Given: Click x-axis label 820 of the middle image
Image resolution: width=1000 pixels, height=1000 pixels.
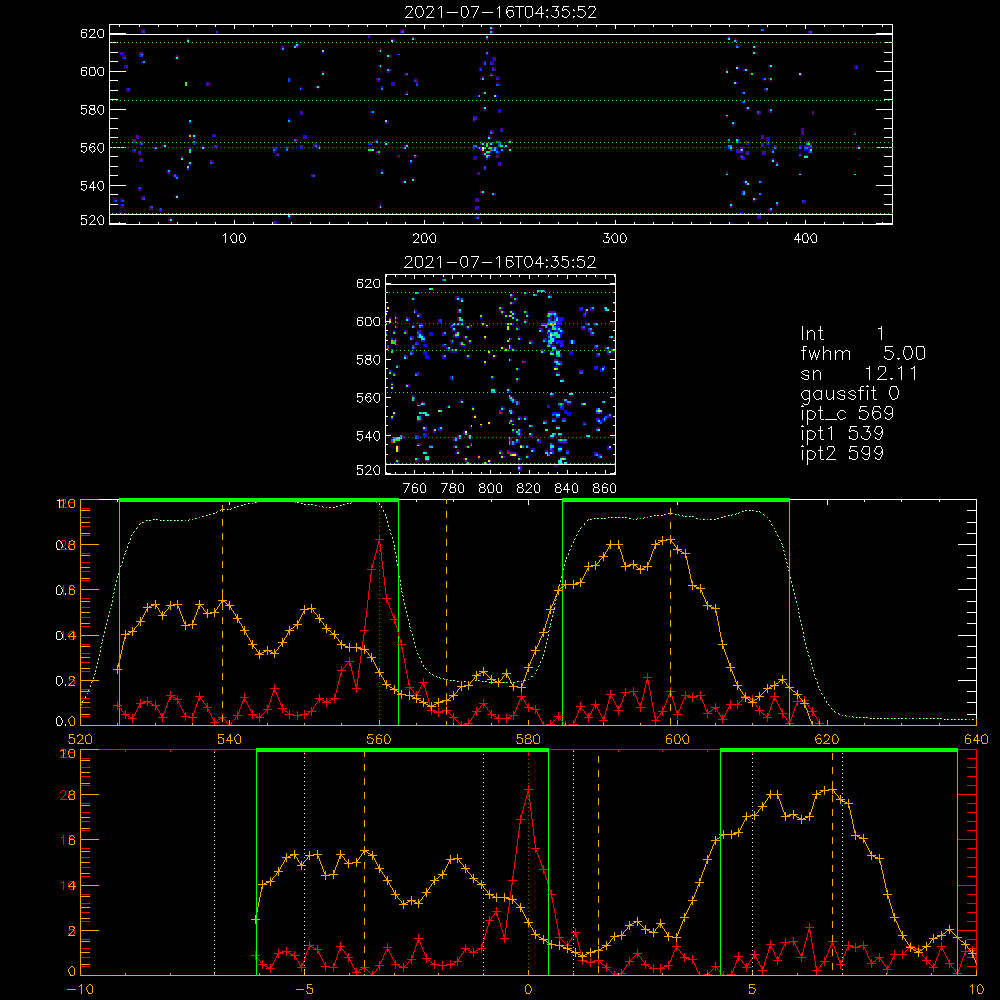Looking at the screenshot, I should 529,489.
